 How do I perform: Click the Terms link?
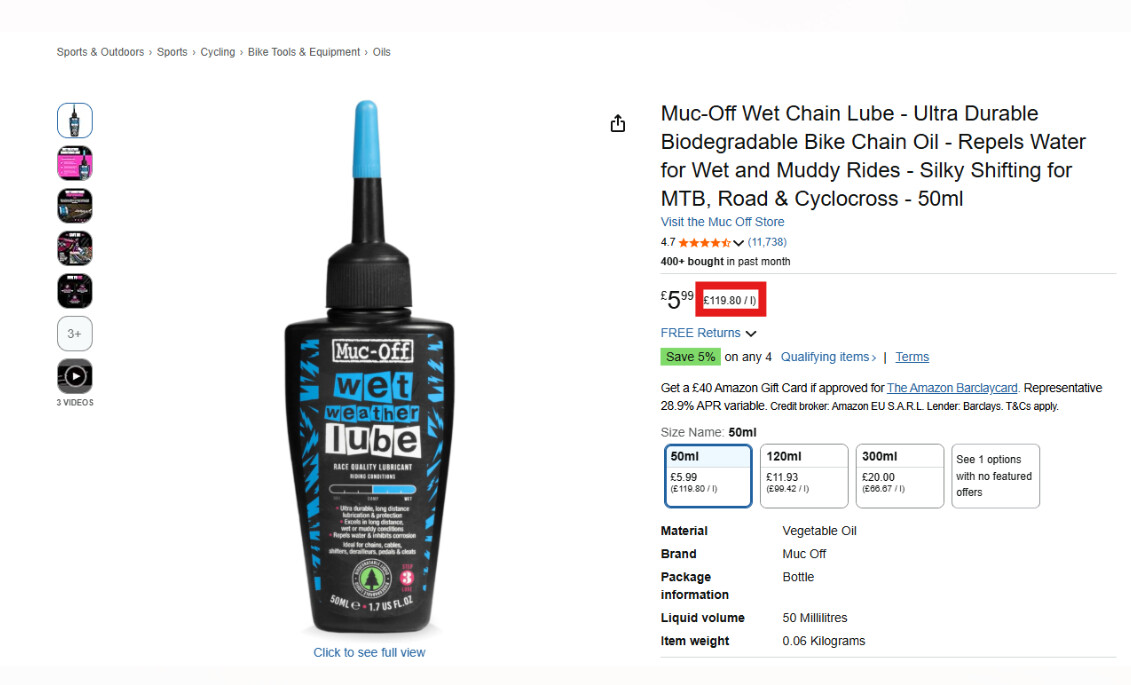click(x=912, y=357)
